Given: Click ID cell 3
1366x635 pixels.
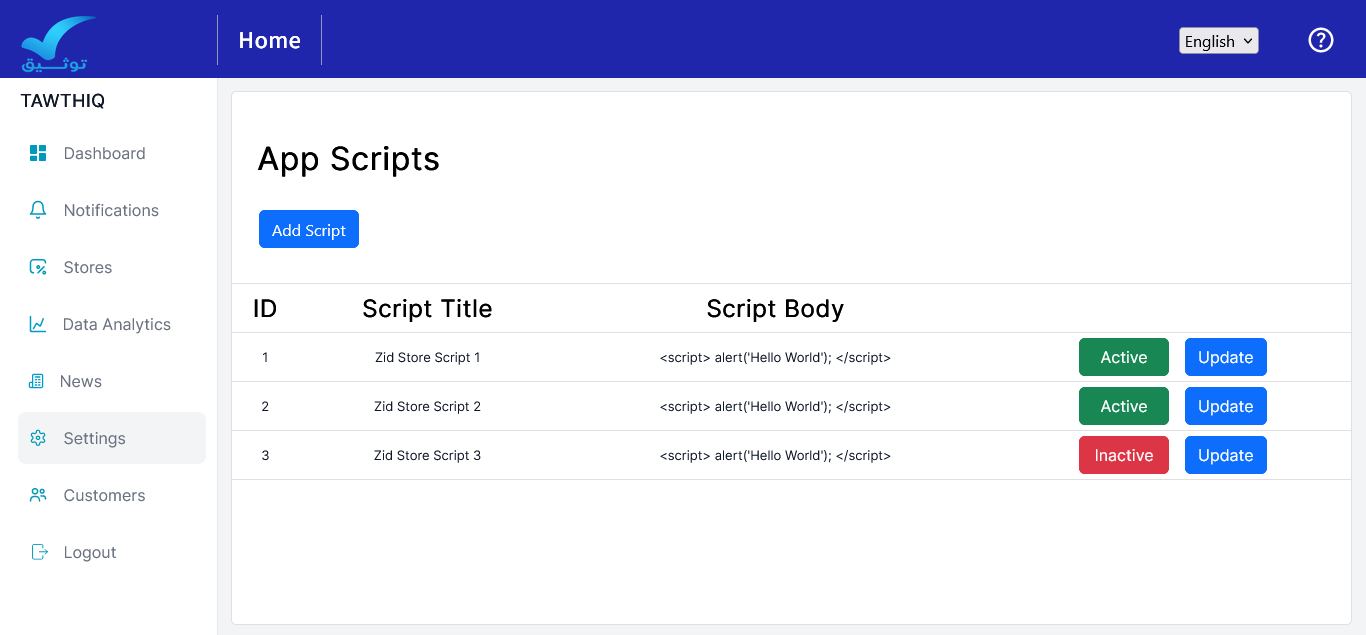Looking at the screenshot, I should [x=265, y=455].
